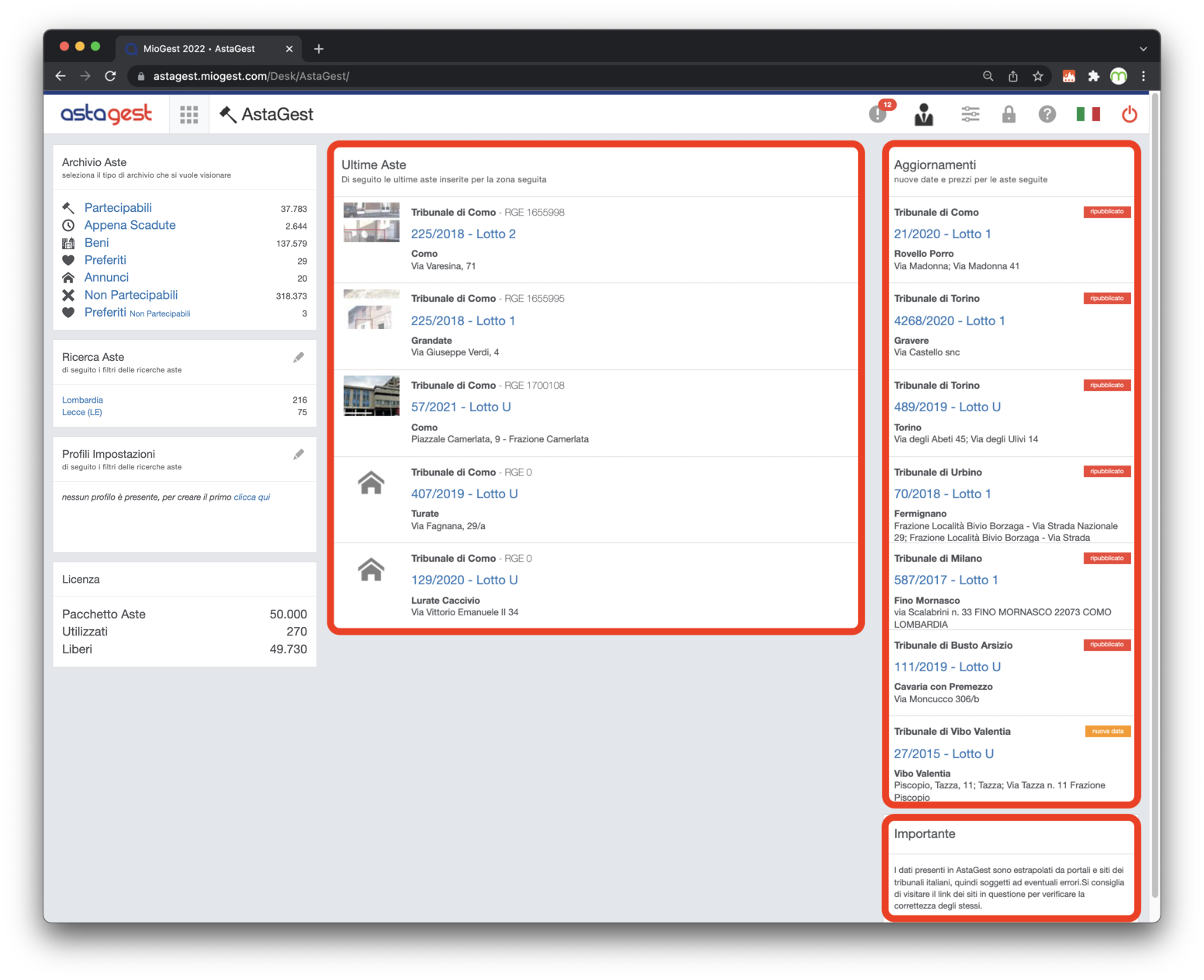Open Preferiti archive with 29 items

click(105, 260)
